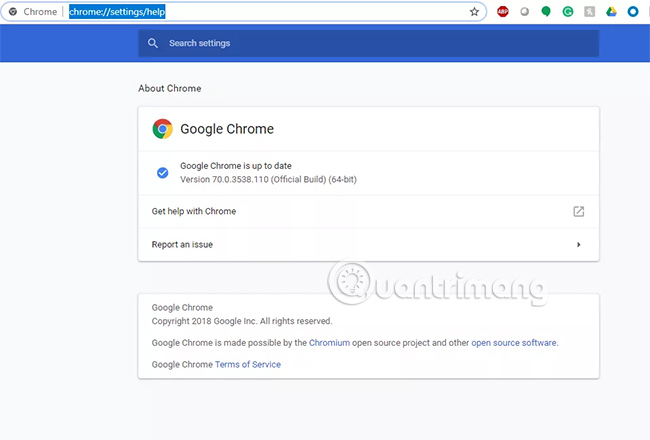650x440 pixels.
Task: Follow the Chromium link
Action: [329, 343]
